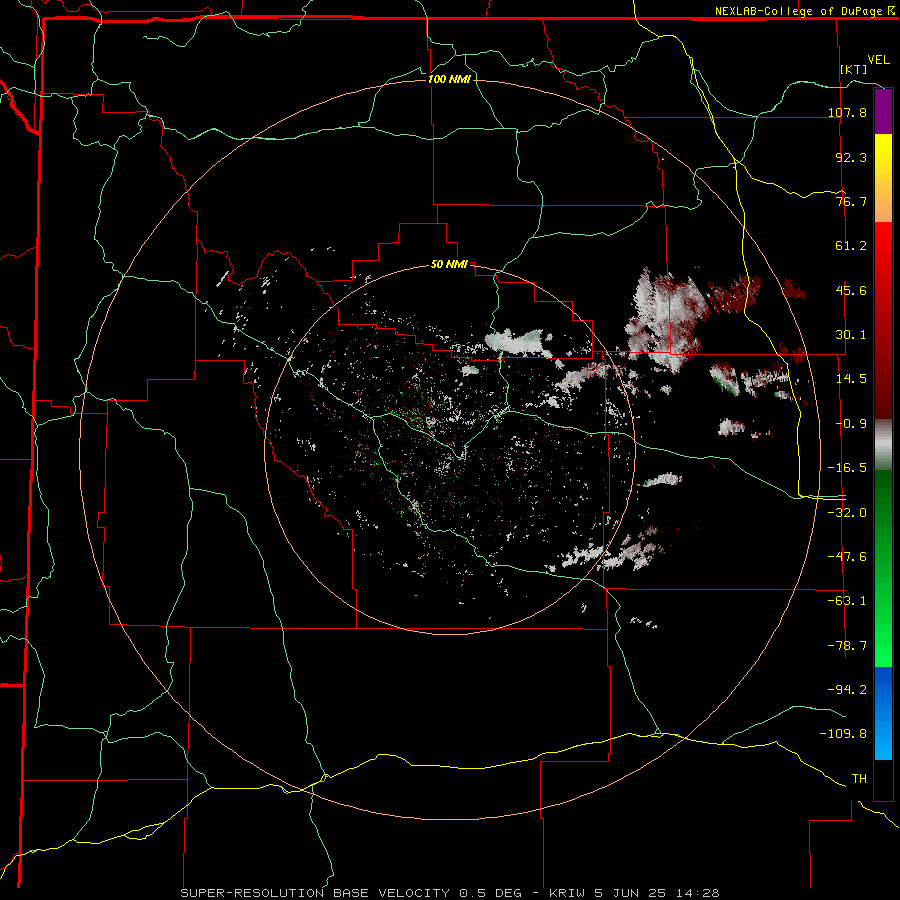This screenshot has height=900, width=900.
Task: Click the -94.2 velocity scale value
Action: (x=847, y=689)
